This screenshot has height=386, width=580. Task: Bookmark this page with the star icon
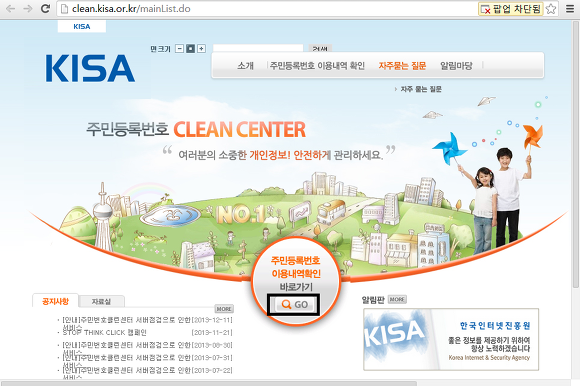(551, 9)
